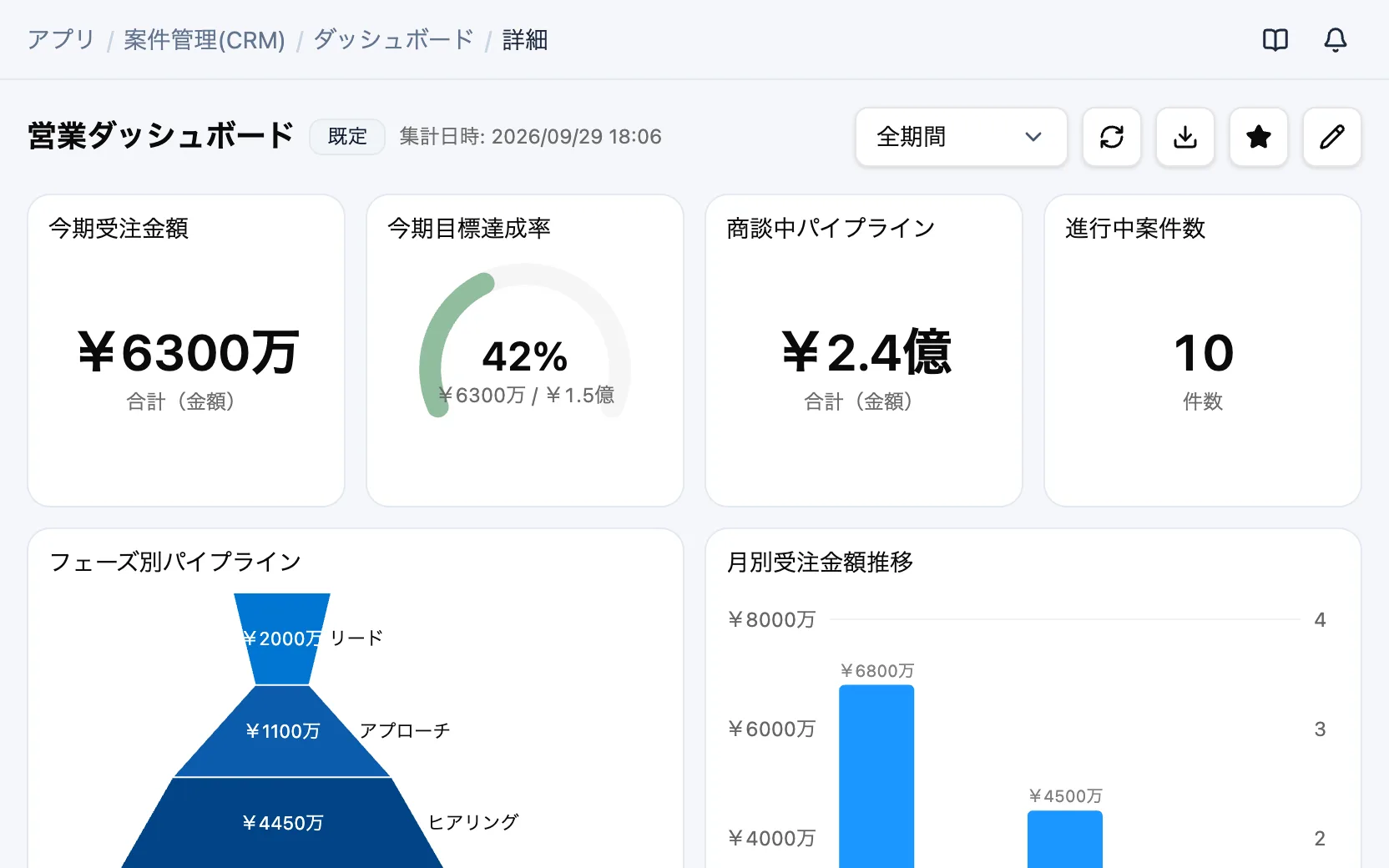Click the ¥4450万 ヒアリング funnel segment

tap(282, 823)
